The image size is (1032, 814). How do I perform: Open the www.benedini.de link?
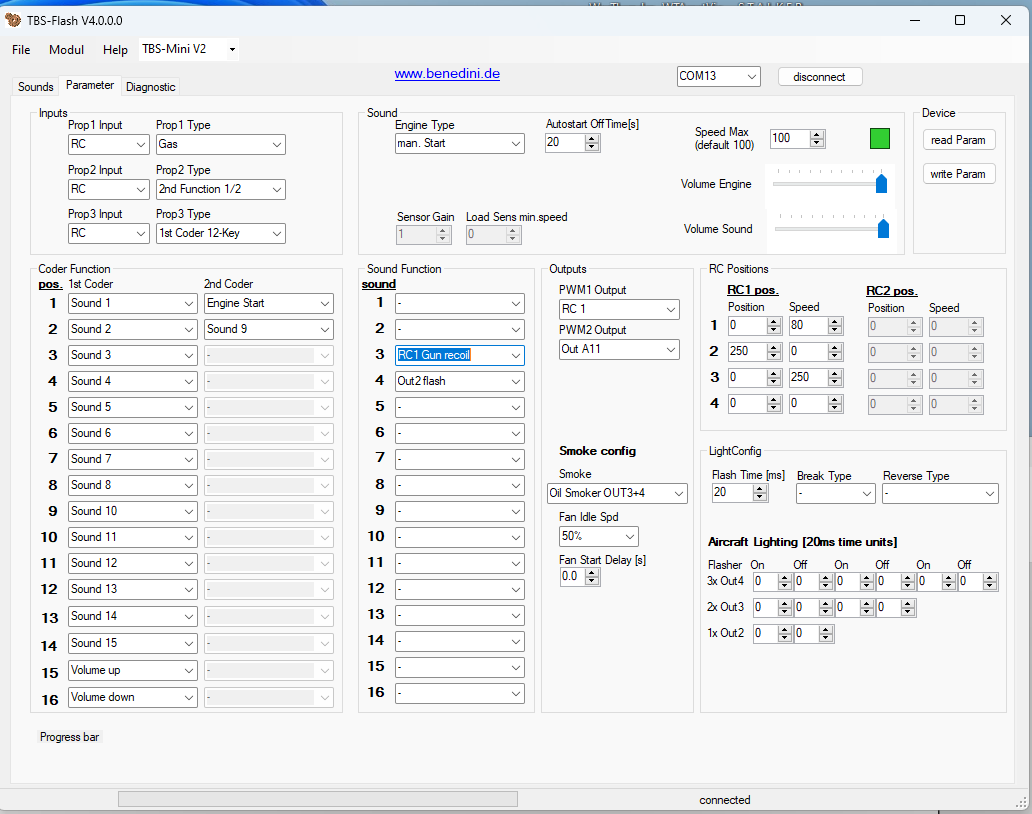click(x=447, y=74)
